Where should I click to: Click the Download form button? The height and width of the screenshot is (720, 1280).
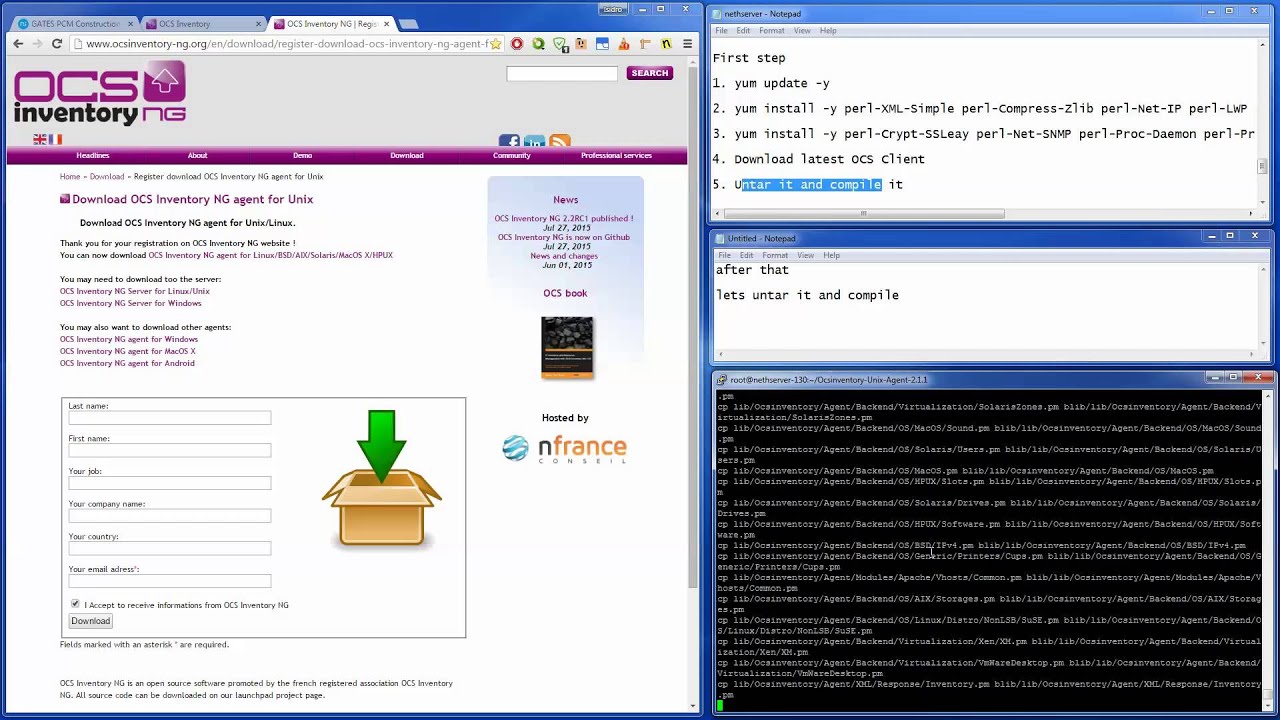point(90,621)
